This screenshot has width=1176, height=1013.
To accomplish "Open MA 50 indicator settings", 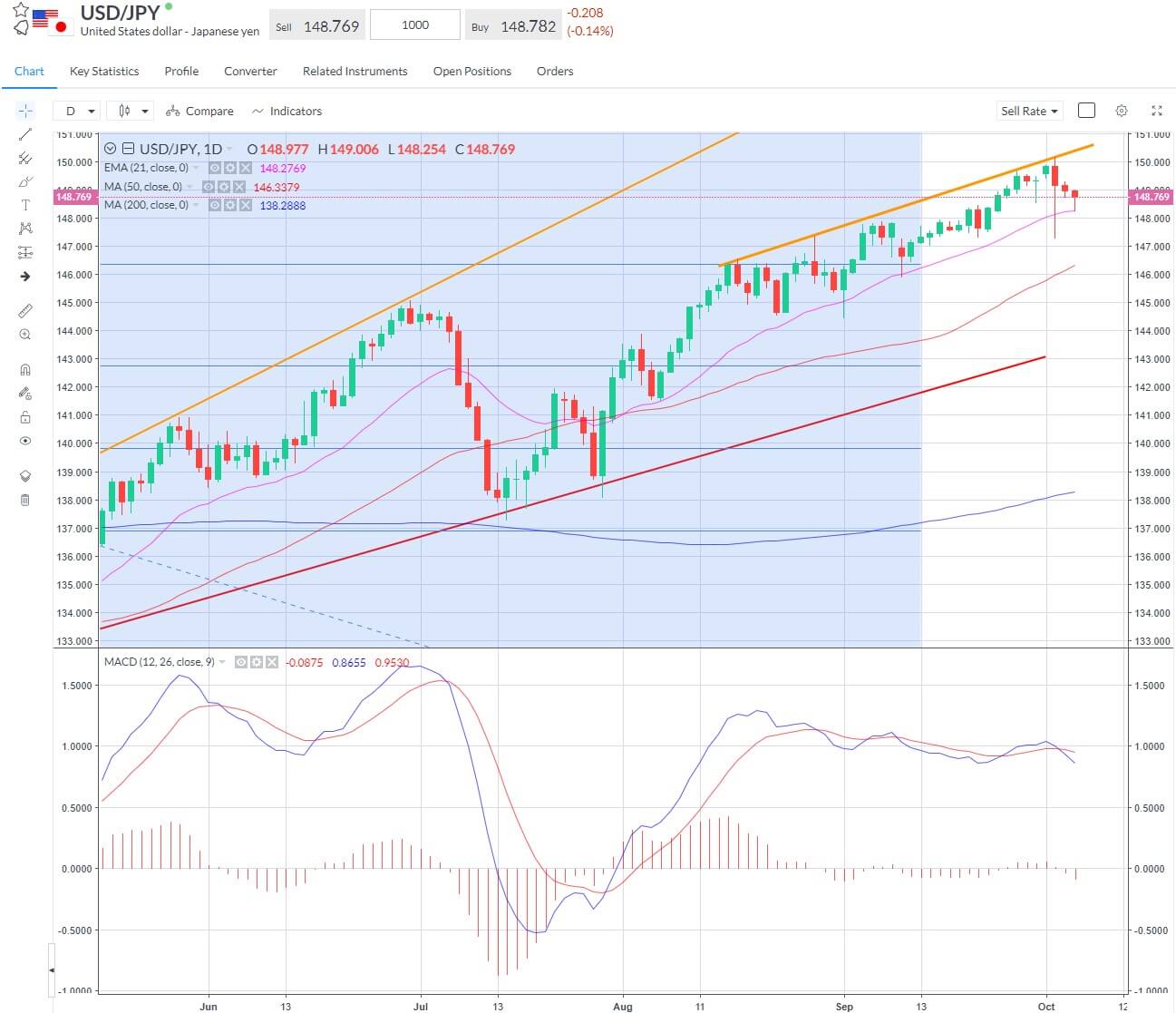I will point(226,187).
